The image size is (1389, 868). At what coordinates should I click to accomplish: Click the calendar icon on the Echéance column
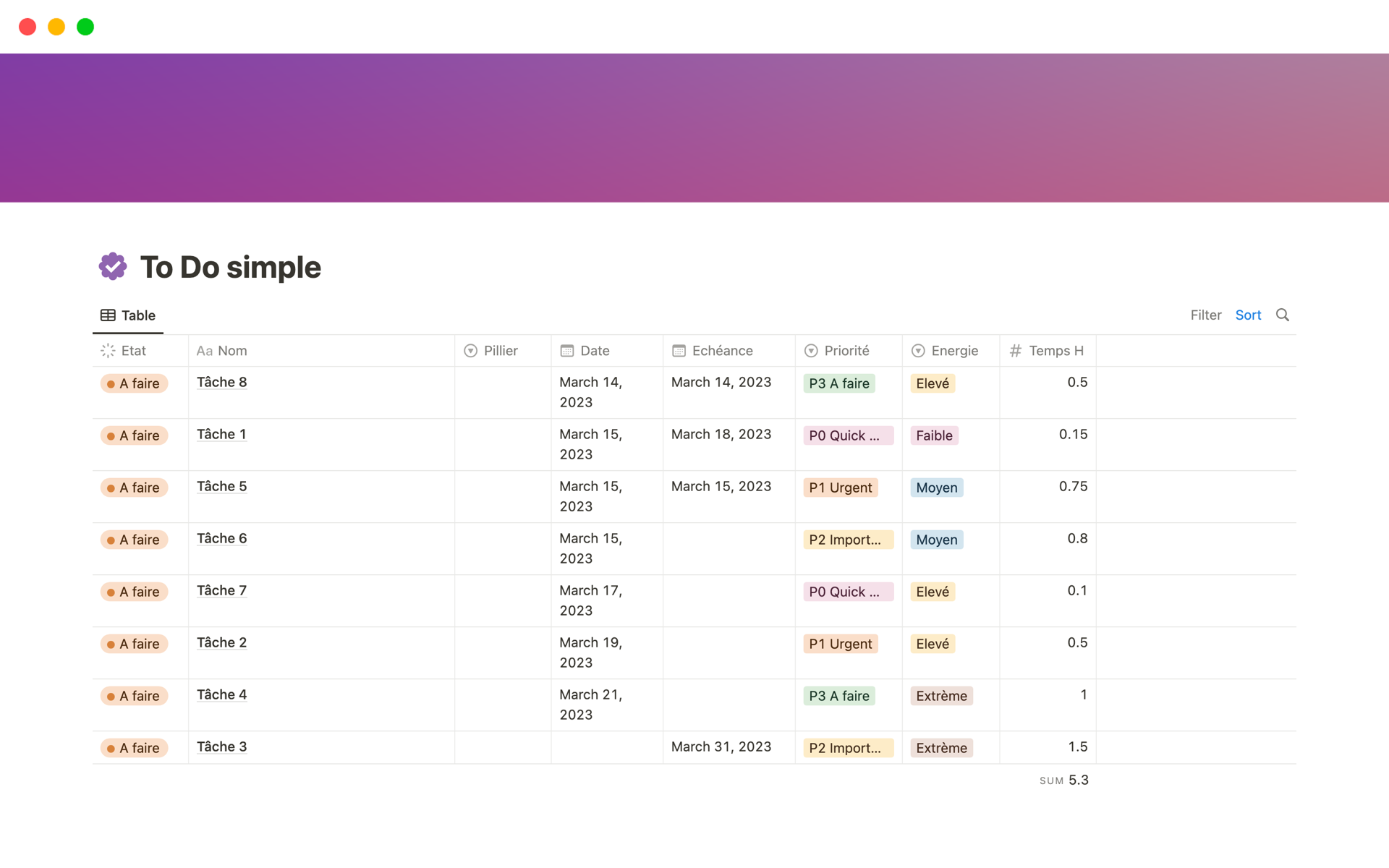[679, 350]
